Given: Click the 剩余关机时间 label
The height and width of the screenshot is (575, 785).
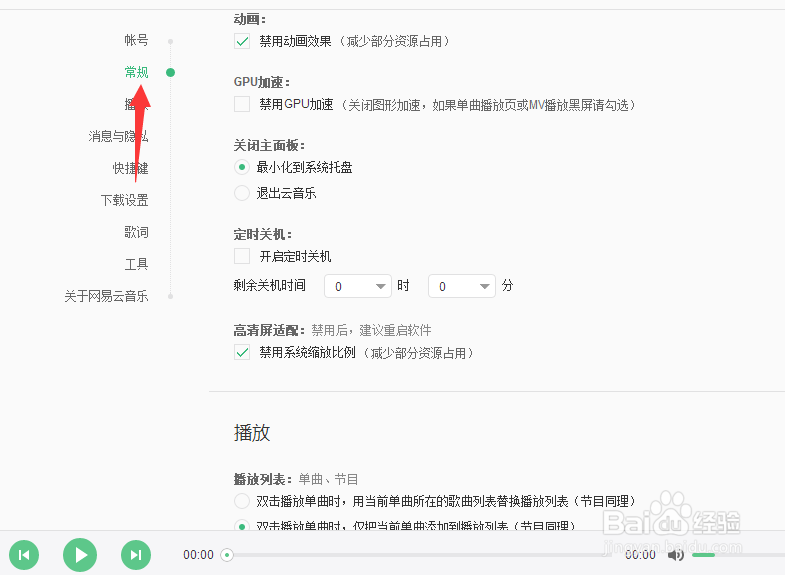Looking at the screenshot, I should [x=269, y=285].
